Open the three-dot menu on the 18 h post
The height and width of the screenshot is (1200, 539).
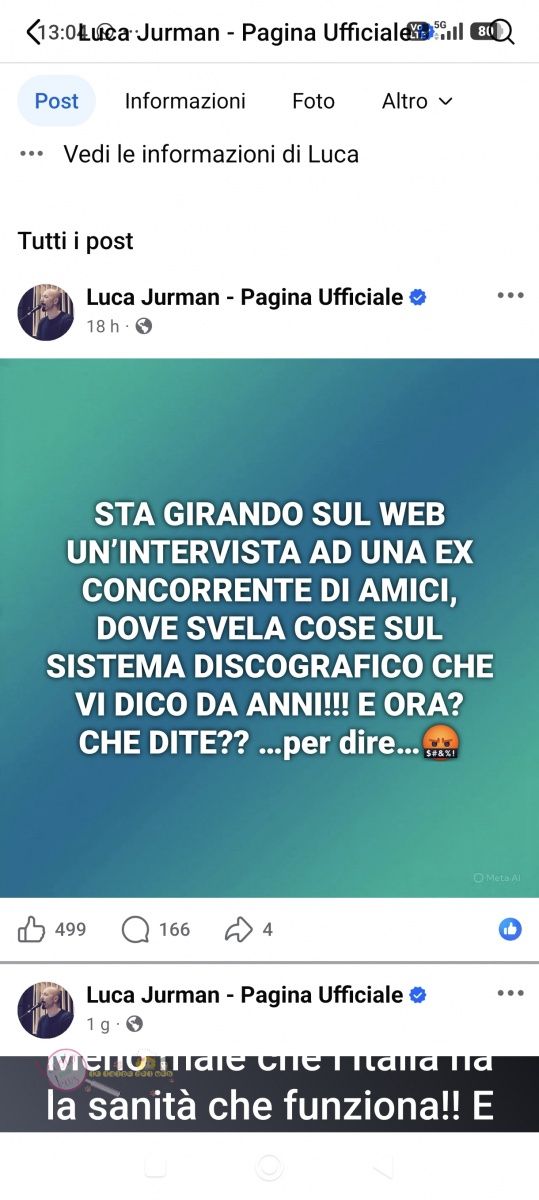pos(510,295)
